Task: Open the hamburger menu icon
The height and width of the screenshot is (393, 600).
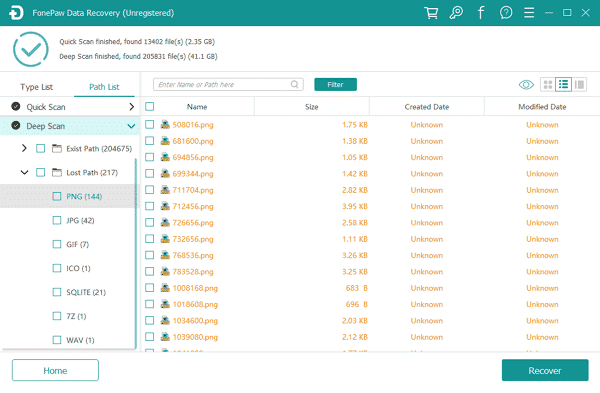Action: click(x=529, y=13)
